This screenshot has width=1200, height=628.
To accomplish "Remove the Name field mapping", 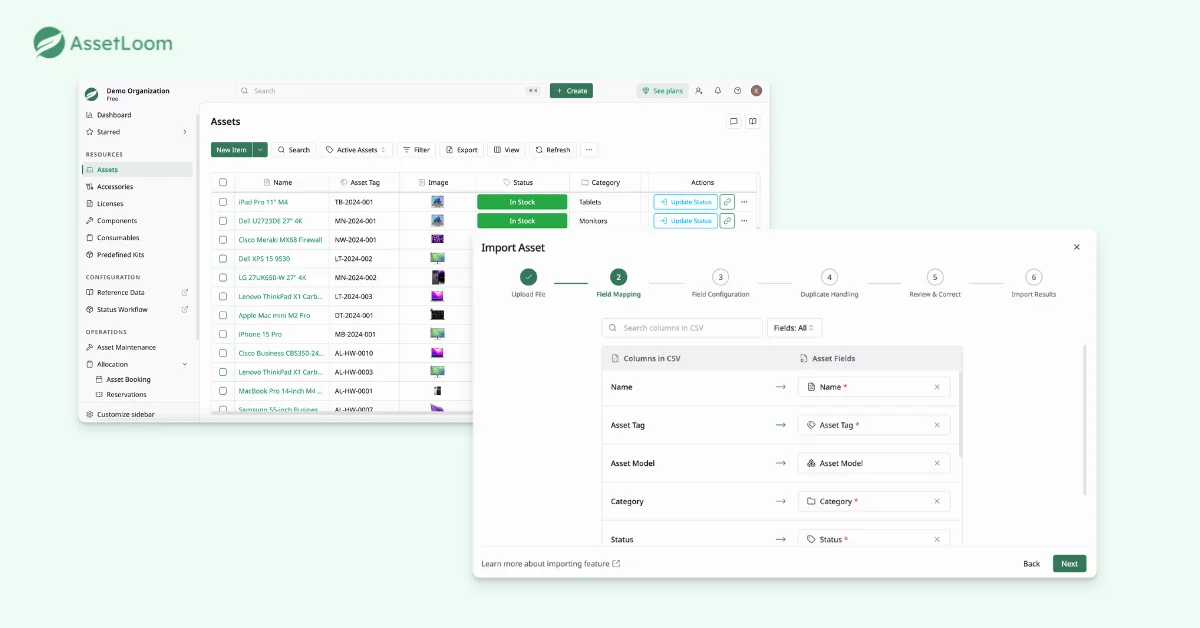I will pos(937,387).
